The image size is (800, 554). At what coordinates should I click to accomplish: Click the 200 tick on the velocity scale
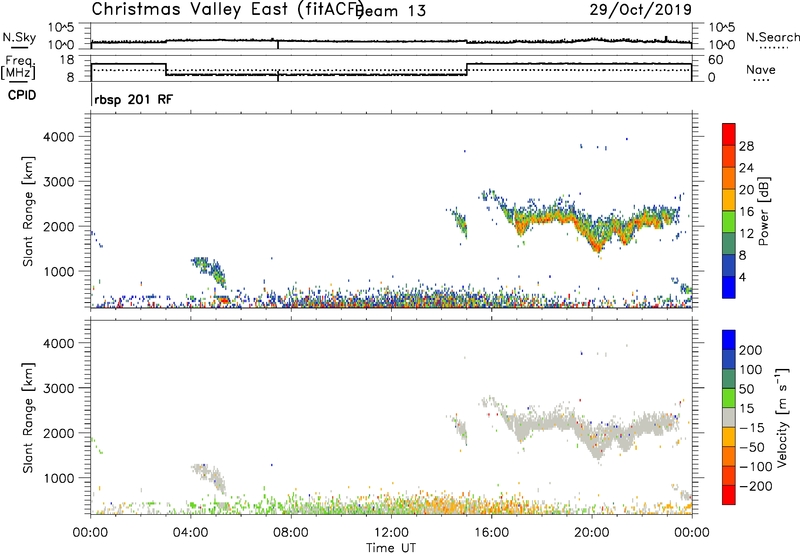click(751, 350)
